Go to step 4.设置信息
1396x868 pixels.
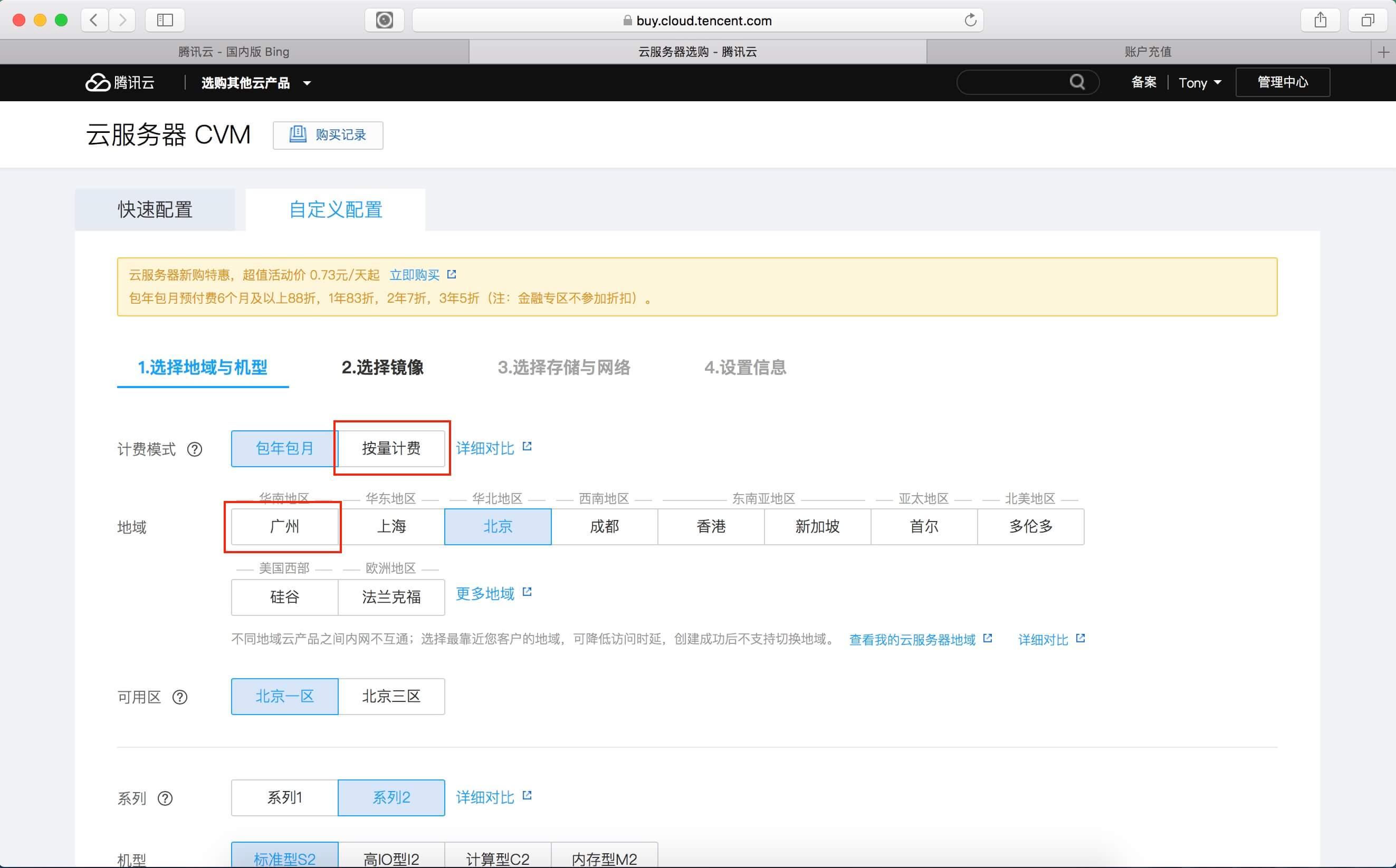[745, 368]
